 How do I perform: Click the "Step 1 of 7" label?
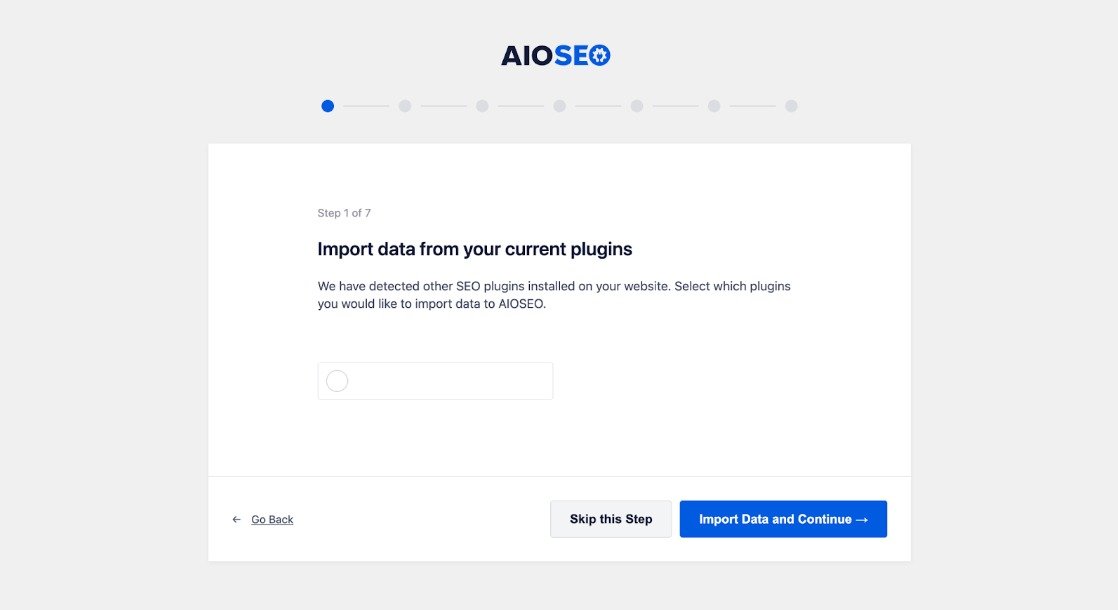[x=344, y=213]
